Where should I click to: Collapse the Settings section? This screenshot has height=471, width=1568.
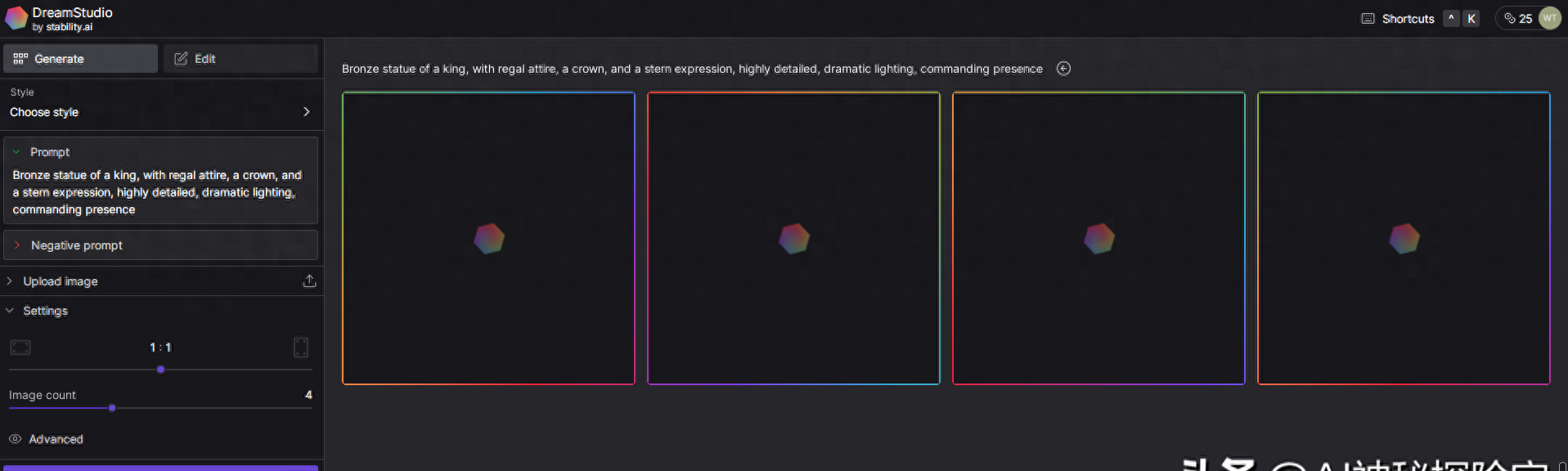10,311
